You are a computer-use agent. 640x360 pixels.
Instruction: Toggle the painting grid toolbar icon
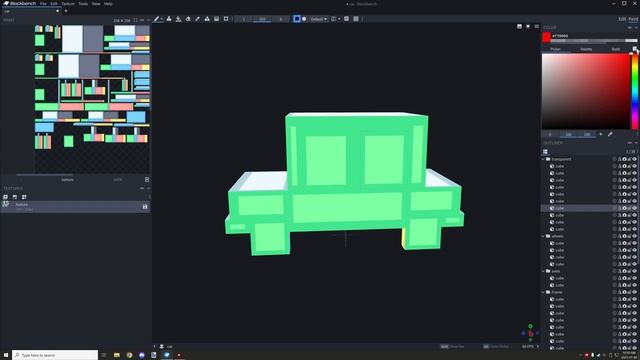pos(356,19)
